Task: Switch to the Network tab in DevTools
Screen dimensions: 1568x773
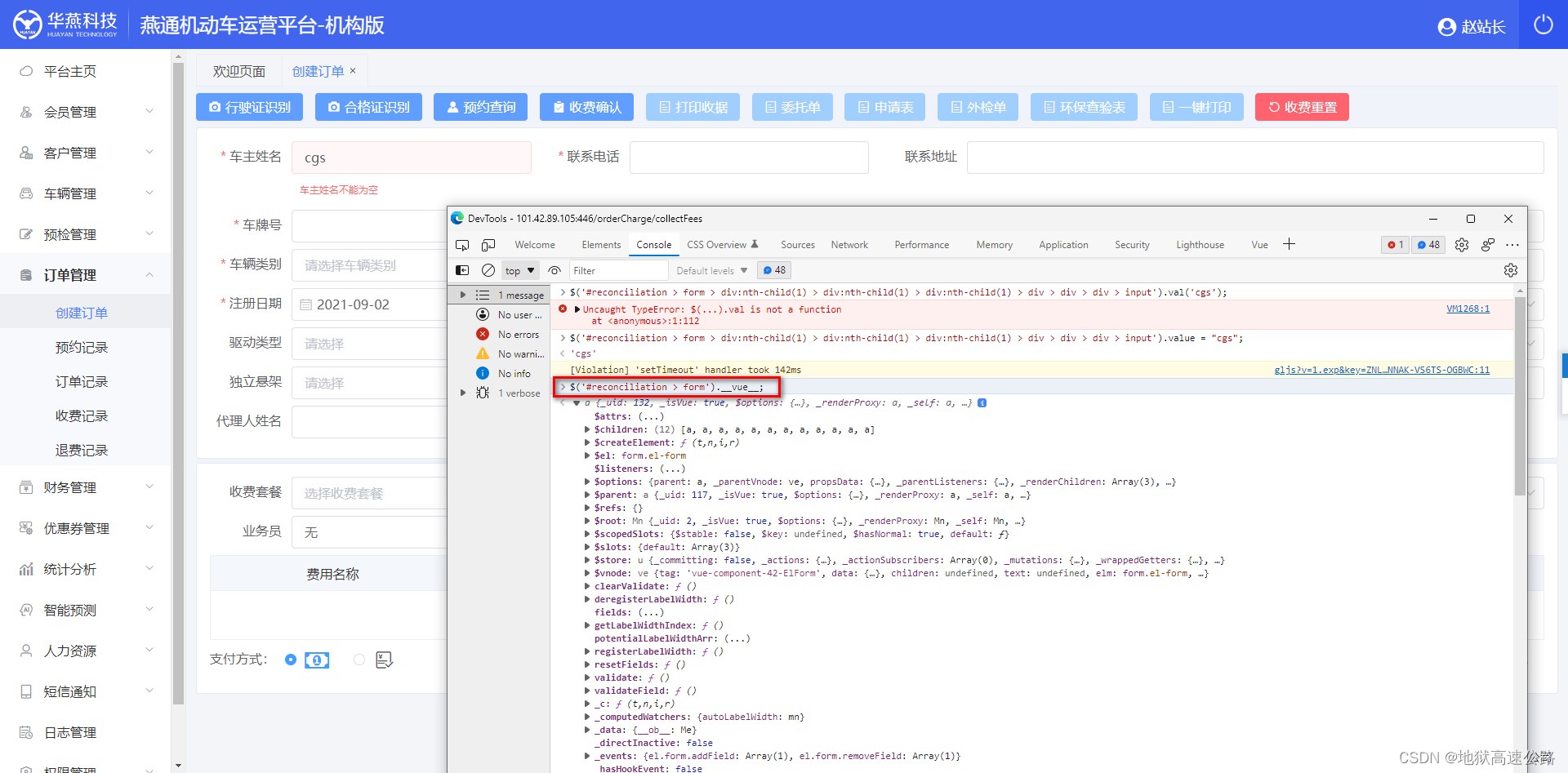Action: click(849, 245)
